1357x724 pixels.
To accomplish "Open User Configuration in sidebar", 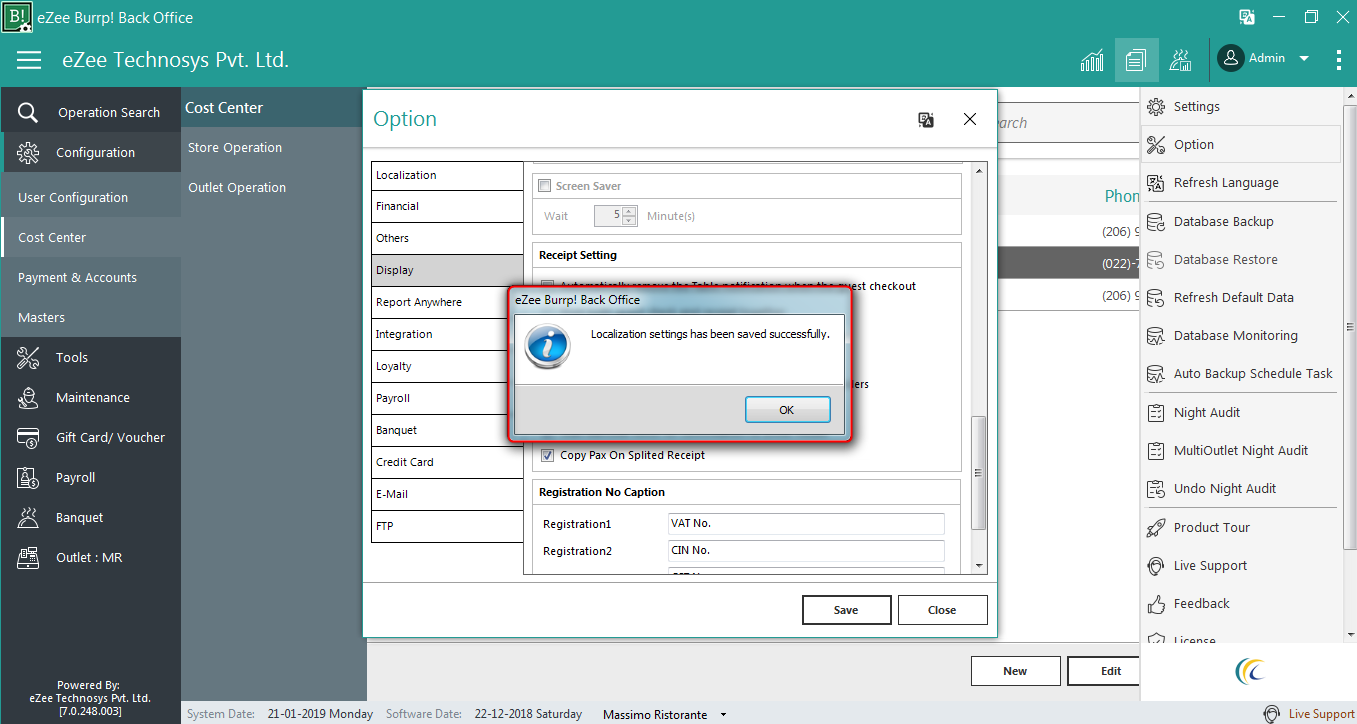I will pyautogui.click(x=91, y=197).
